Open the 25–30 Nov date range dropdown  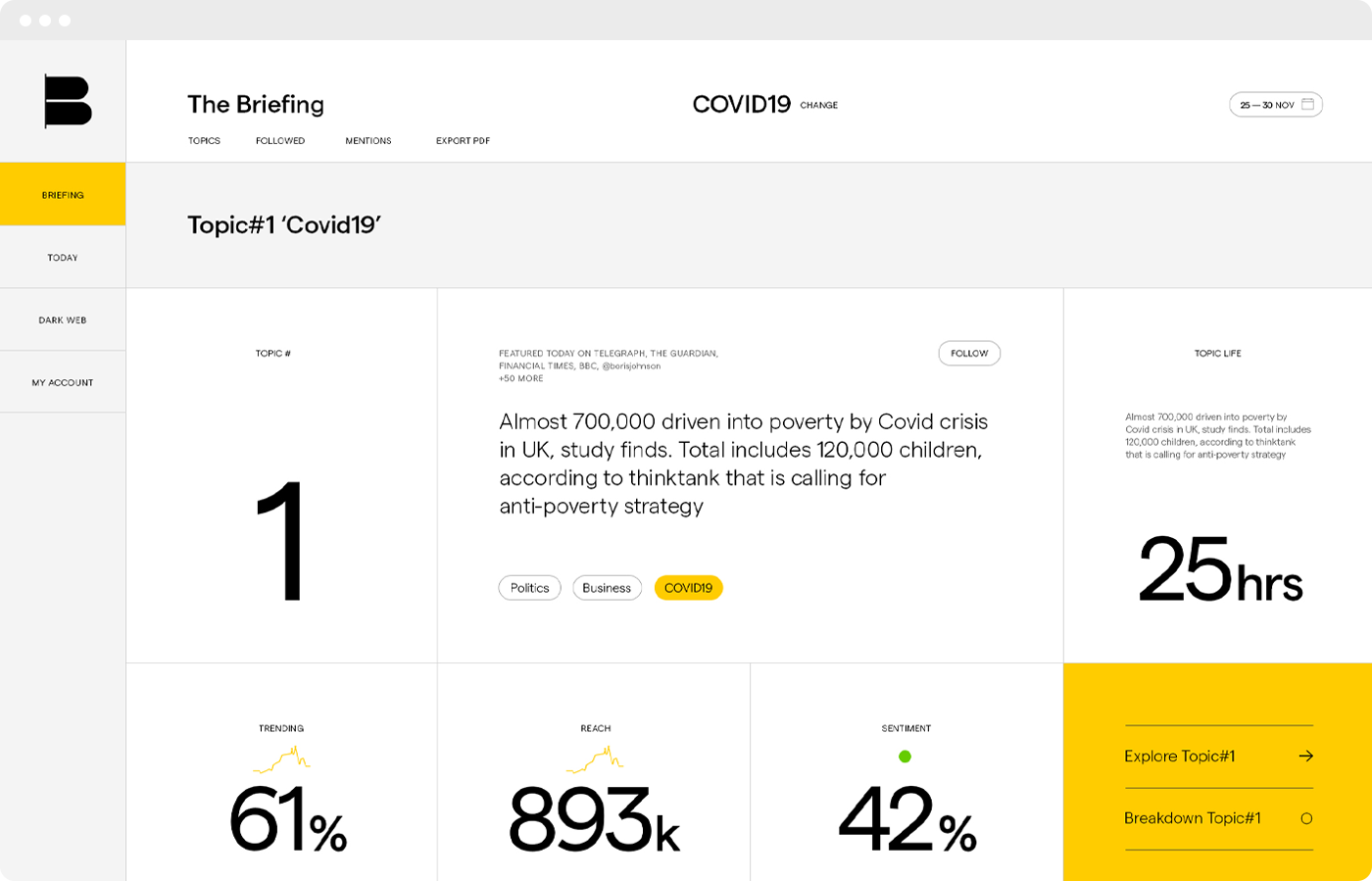(1267, 105)
